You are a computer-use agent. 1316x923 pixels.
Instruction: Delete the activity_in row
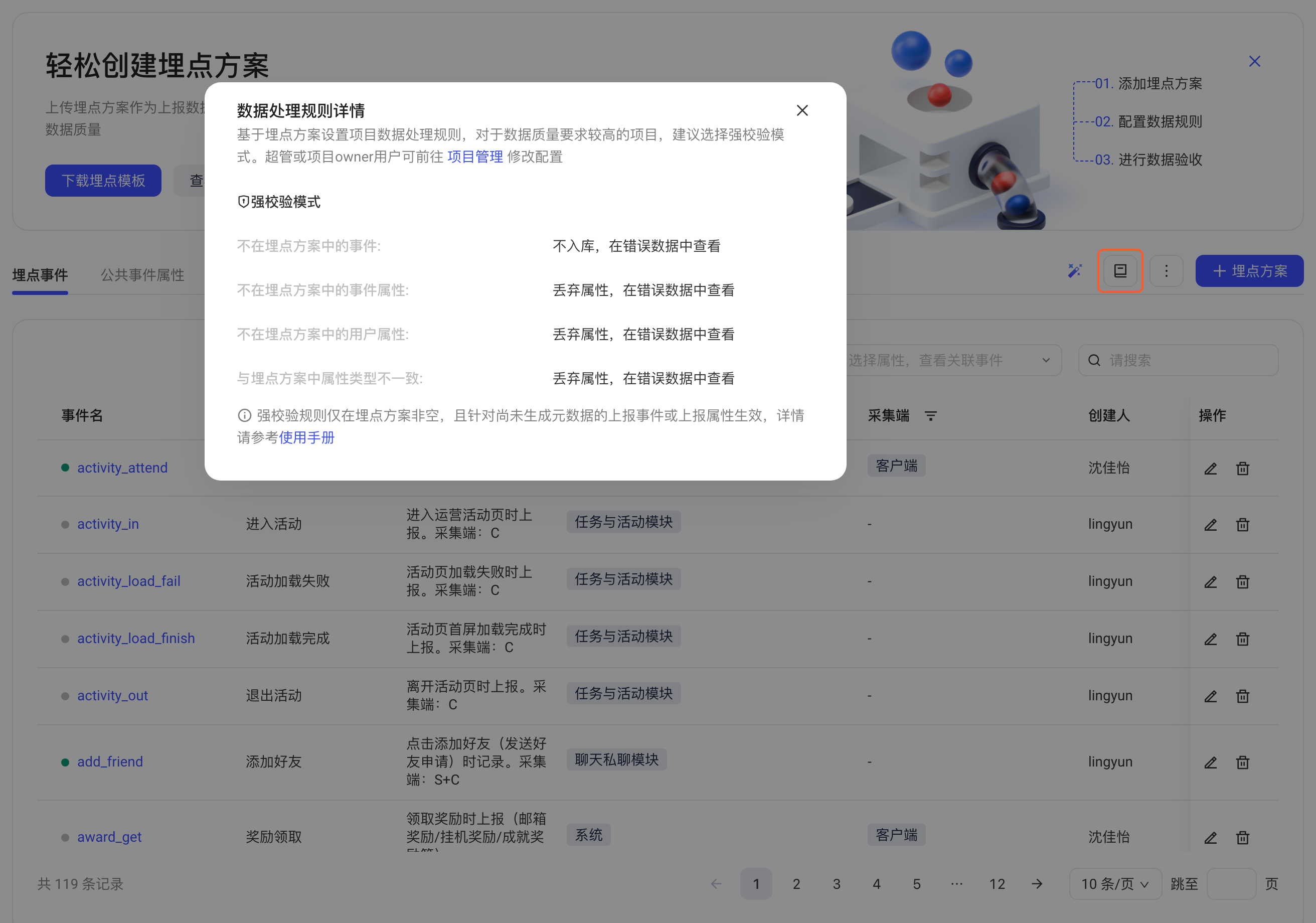(1242, 525)
